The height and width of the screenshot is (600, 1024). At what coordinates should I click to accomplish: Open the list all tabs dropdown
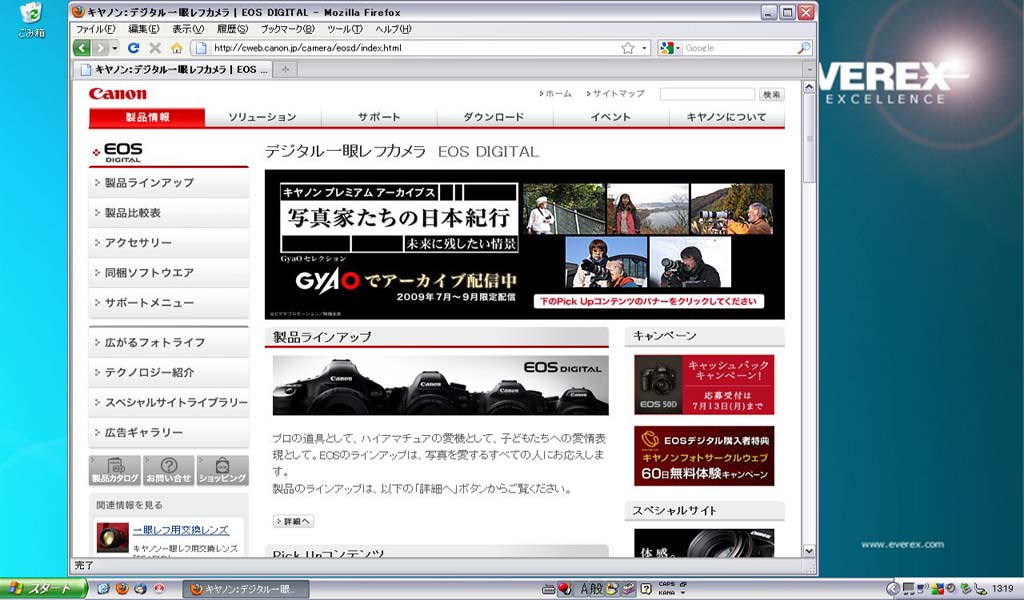809,69
